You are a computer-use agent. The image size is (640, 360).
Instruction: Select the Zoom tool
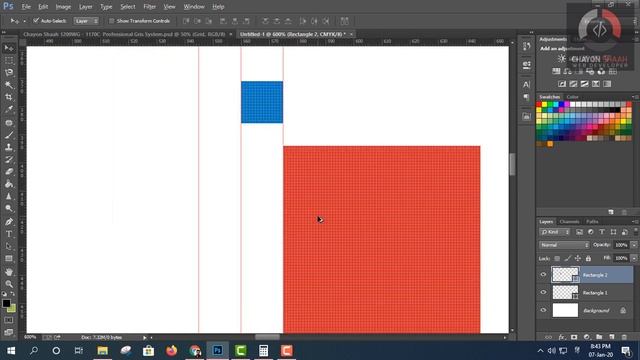tap(9, 284)
